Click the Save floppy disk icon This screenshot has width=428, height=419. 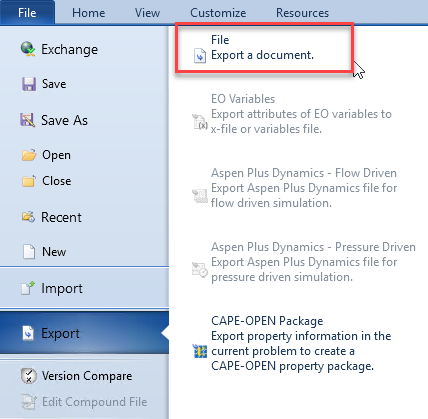[29, 84]
